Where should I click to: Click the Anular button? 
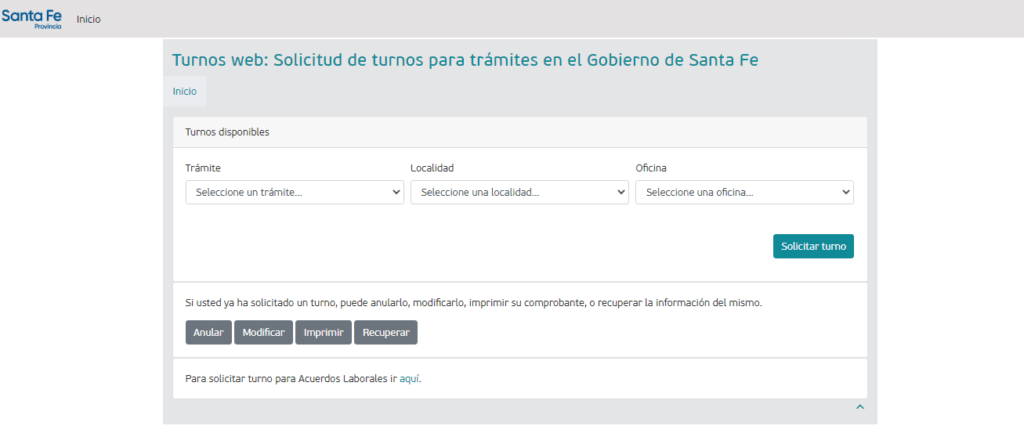click(x=208, y=332)
